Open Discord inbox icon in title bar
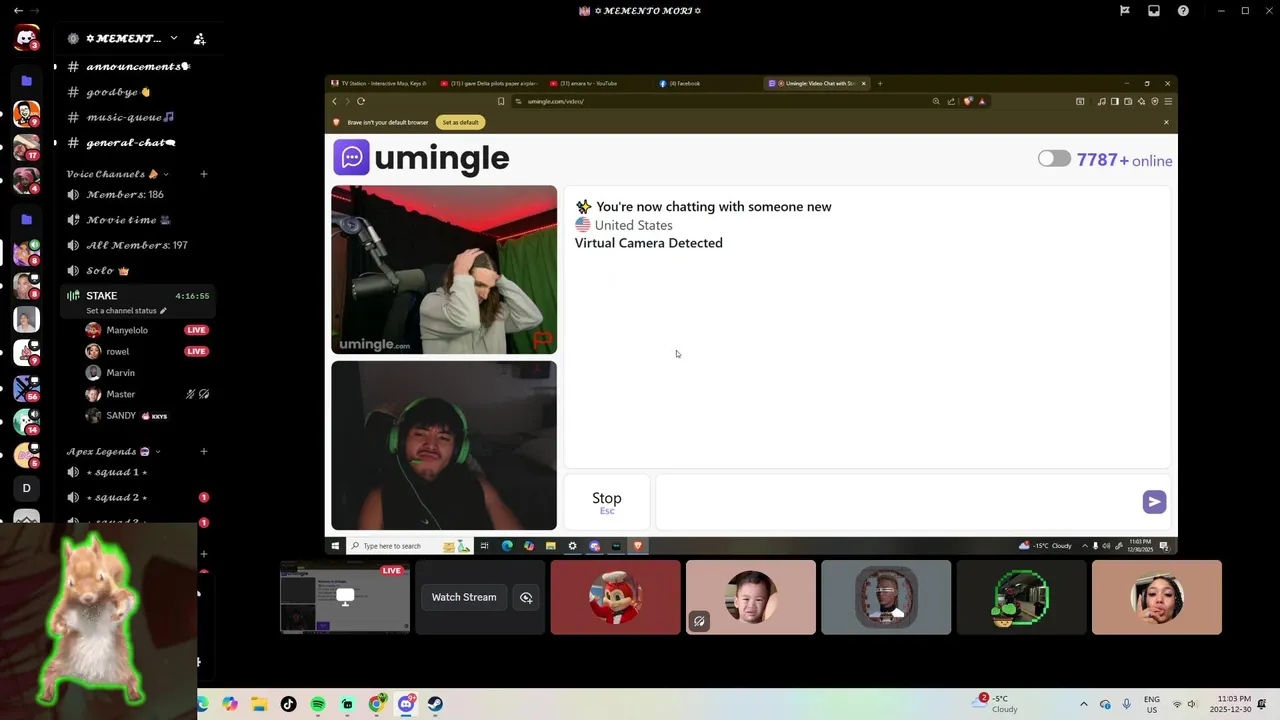This screenshot has height=720, width=1280. (1154, 11)
